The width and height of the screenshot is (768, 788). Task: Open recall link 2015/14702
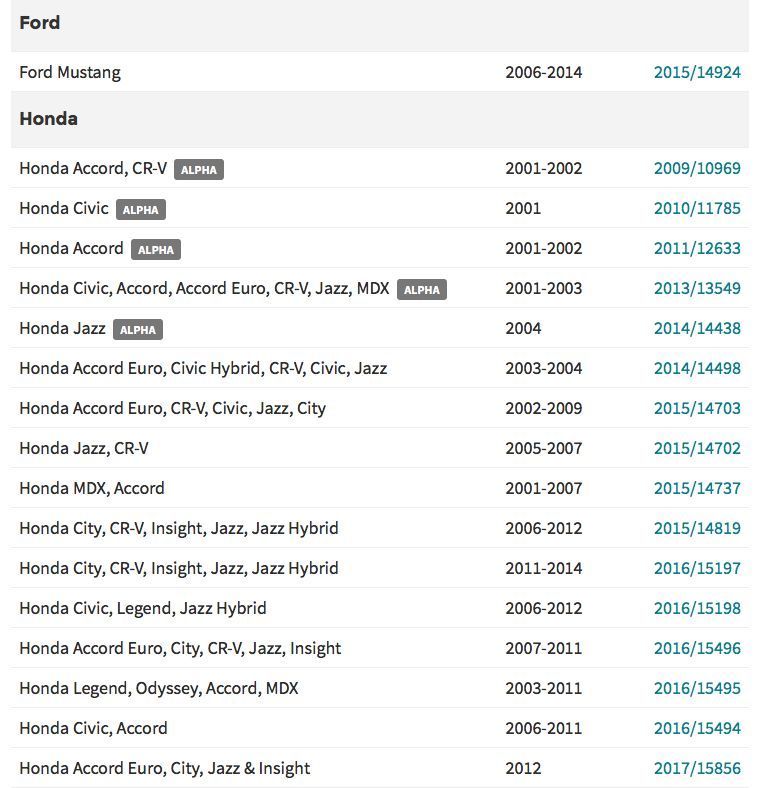(x=697, y=448)
